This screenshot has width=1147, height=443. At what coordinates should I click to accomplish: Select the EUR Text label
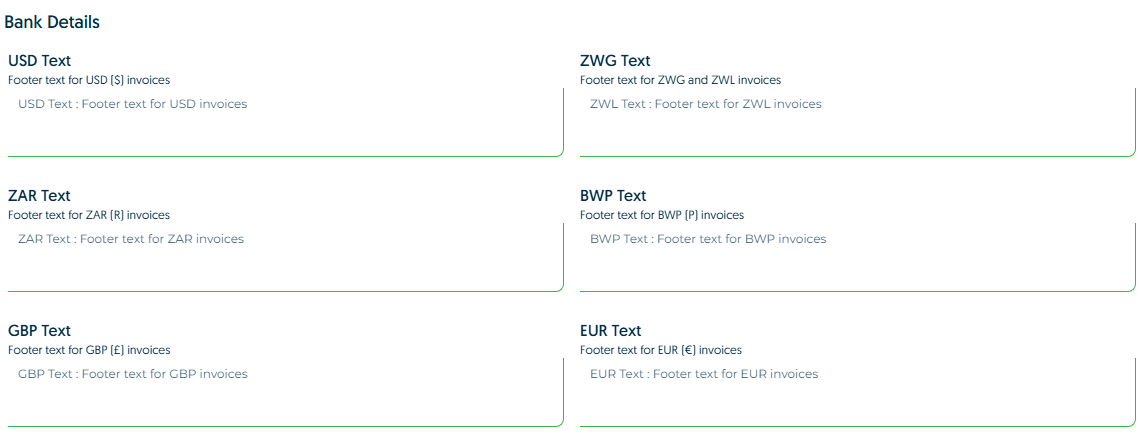pos(610,331)
